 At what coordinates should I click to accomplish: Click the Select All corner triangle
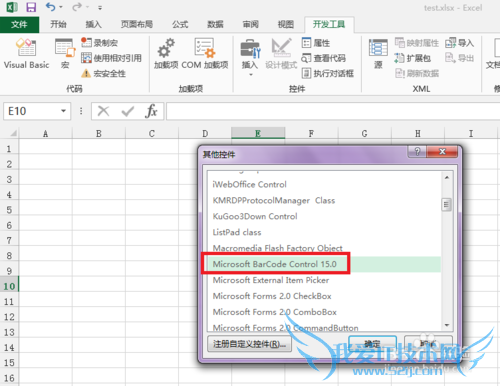click(x=13, y=133)
